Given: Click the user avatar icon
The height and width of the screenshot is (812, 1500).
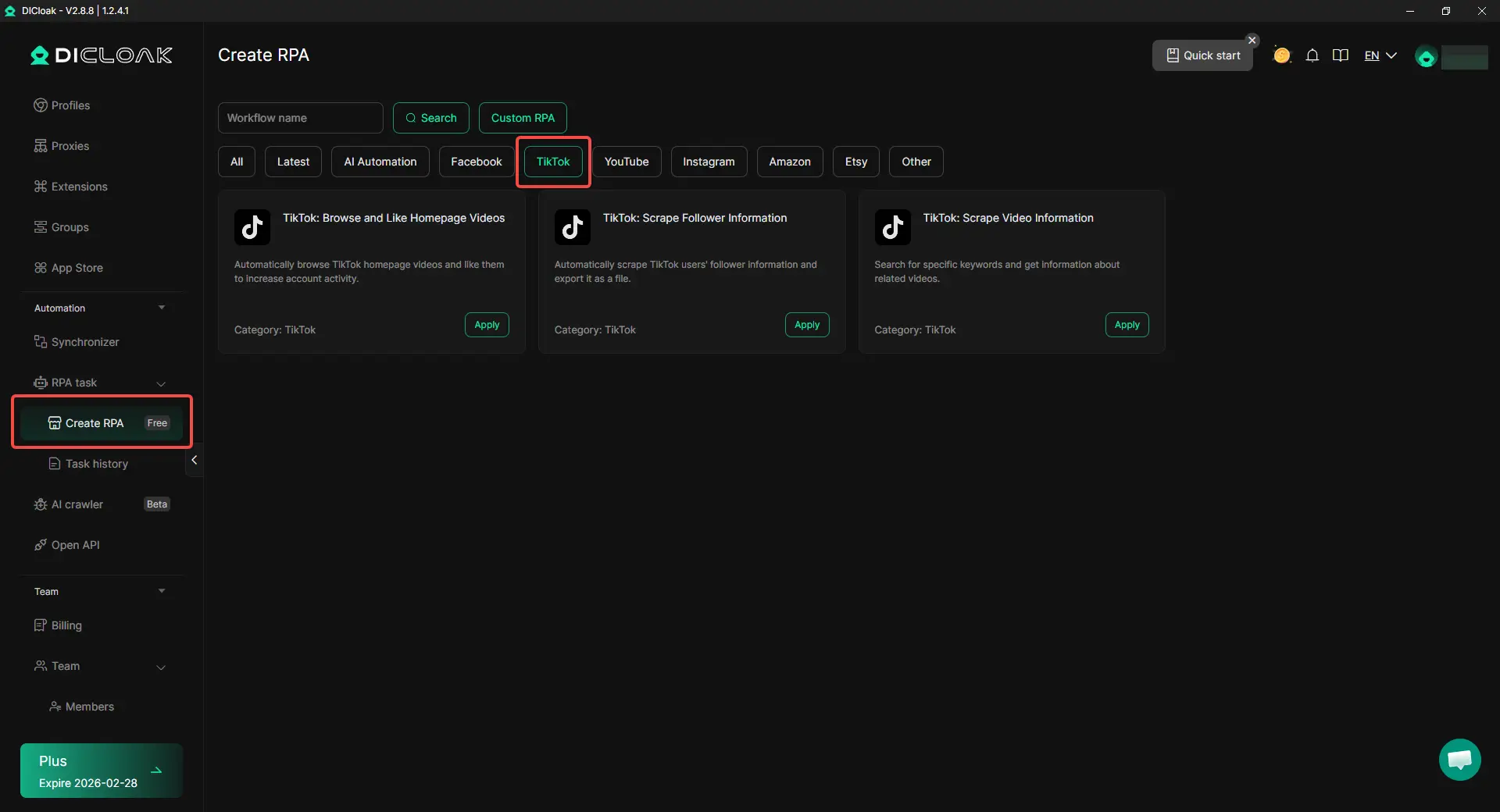Looking at the screenshot, I should pyautogui.click(x=1426, y=58).
